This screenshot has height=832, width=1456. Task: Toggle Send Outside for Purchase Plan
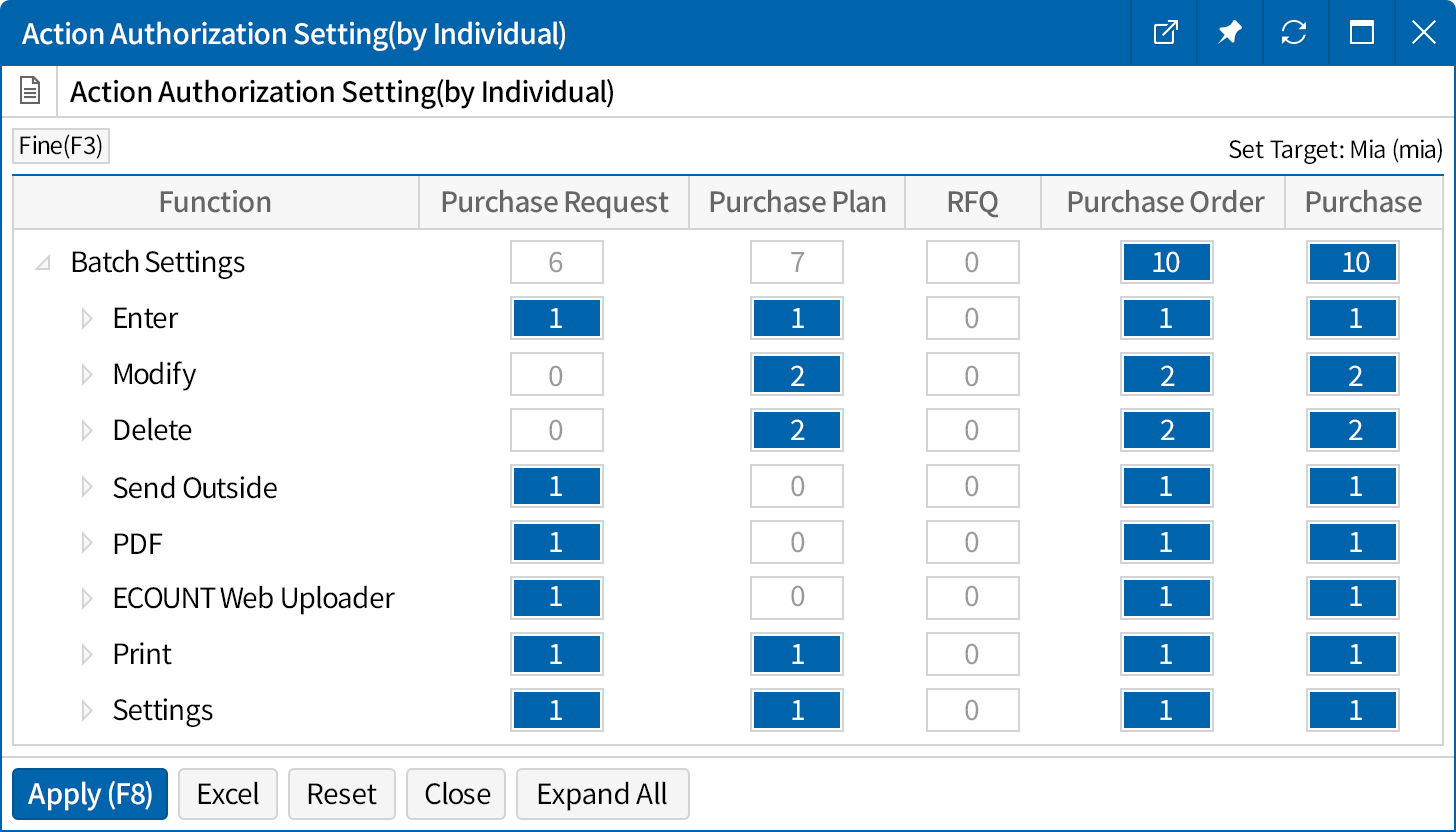tap(797, 487)
